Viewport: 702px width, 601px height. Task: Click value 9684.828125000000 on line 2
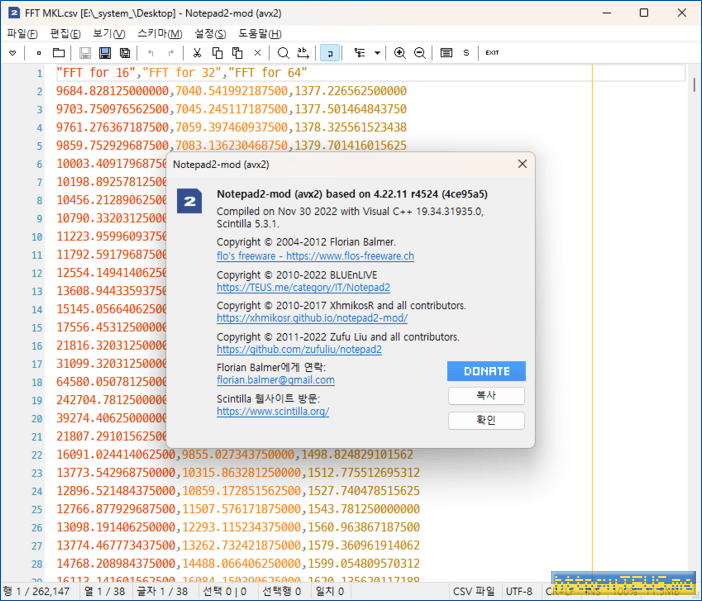click(x=112, y=91)
